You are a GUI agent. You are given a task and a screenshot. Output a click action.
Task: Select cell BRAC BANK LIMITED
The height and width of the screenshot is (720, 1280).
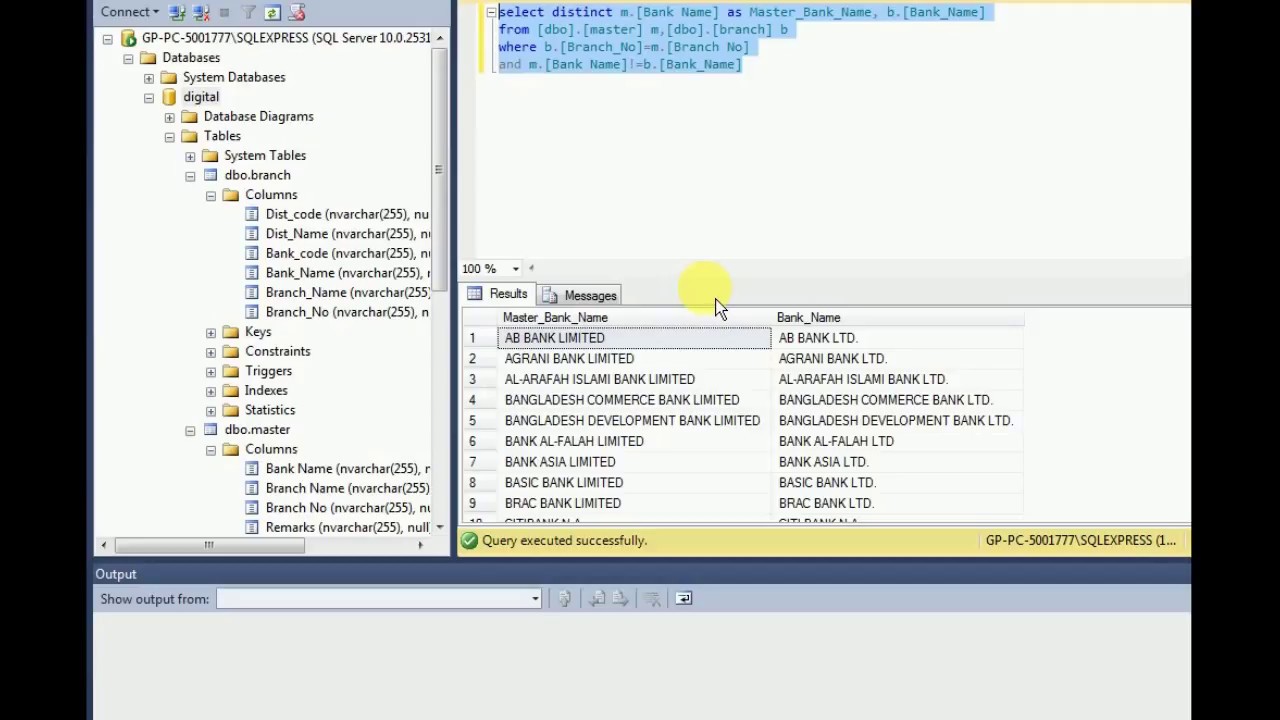tap(634, 503)
